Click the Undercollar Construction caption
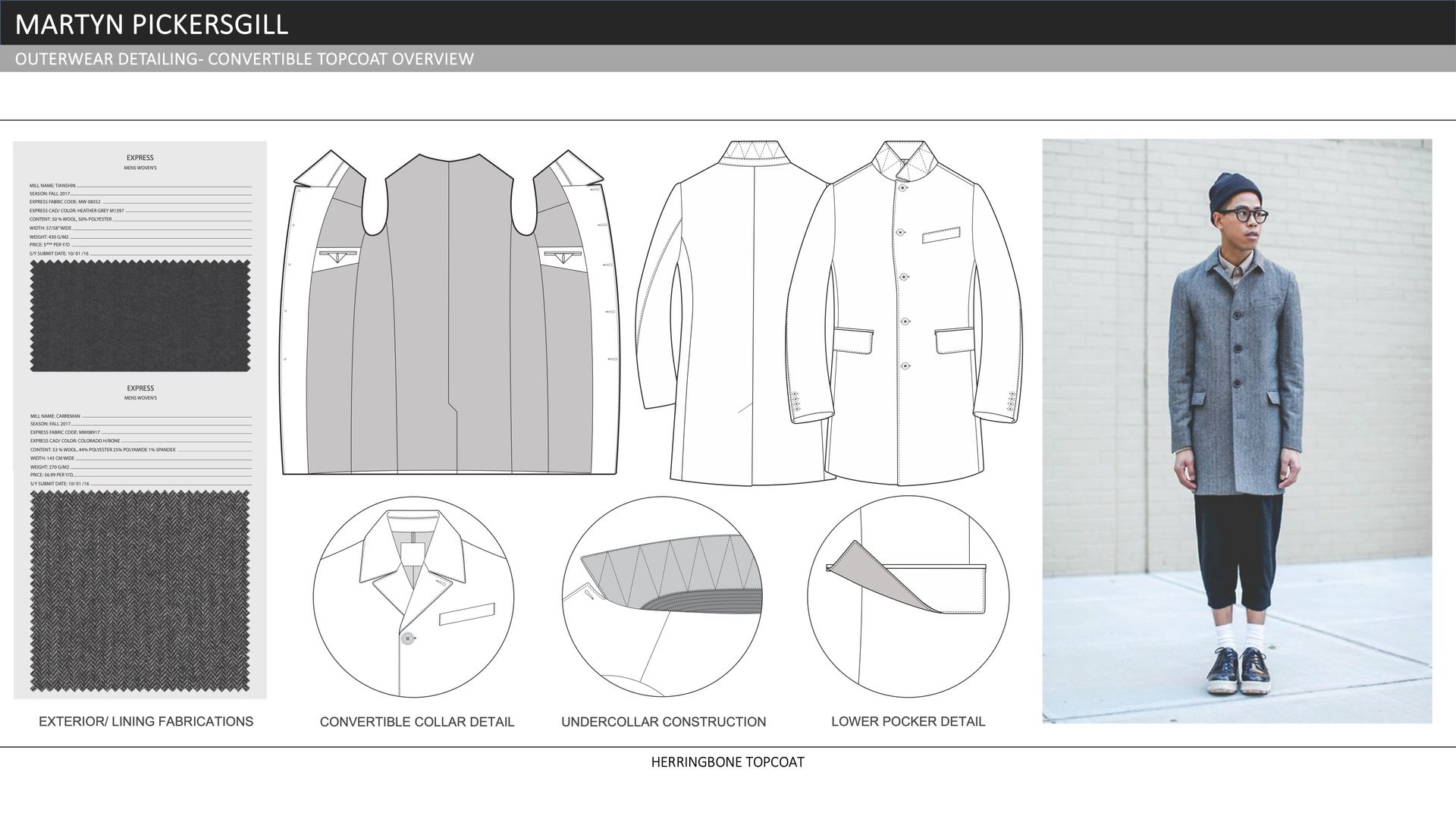This screenshot has width=1456, height=819. (x=664, y=722)
